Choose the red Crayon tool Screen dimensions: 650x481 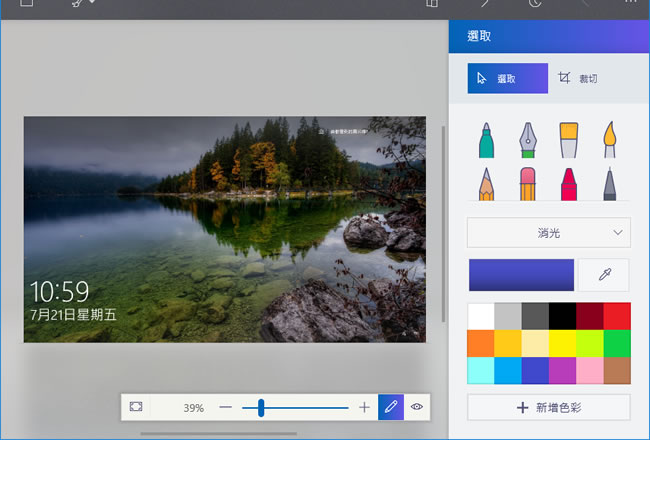point(568,184)
